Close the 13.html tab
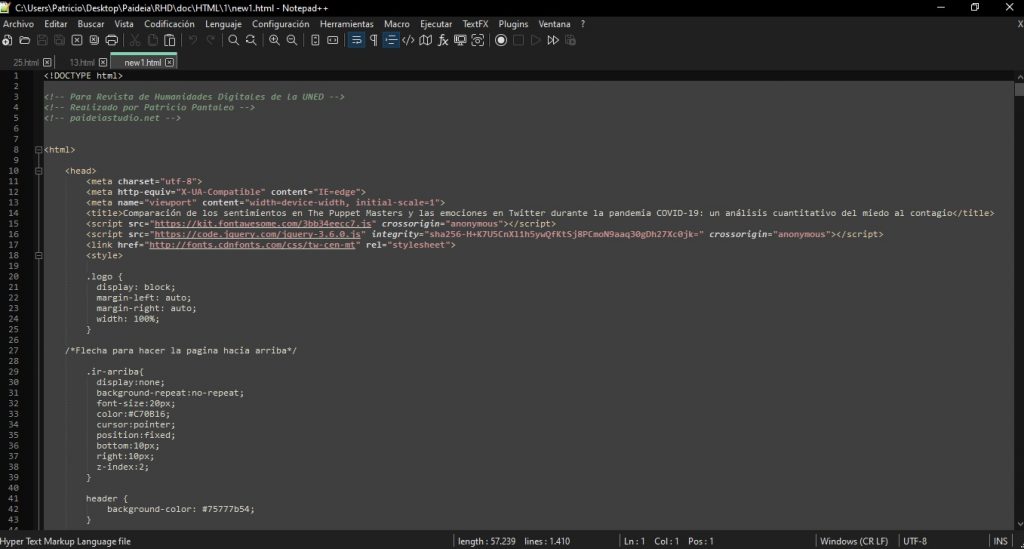 point(103,63)
